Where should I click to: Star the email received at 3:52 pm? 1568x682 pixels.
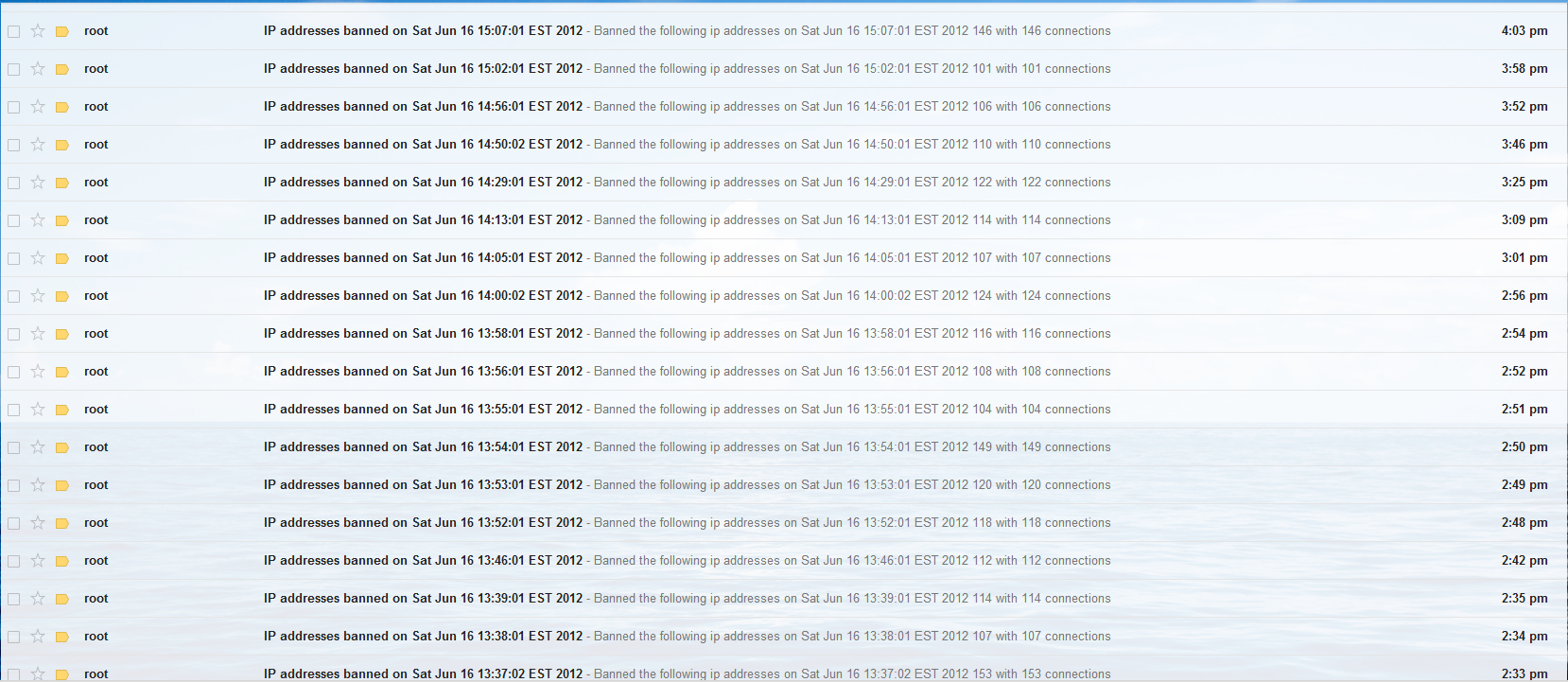tap(38, 107)
